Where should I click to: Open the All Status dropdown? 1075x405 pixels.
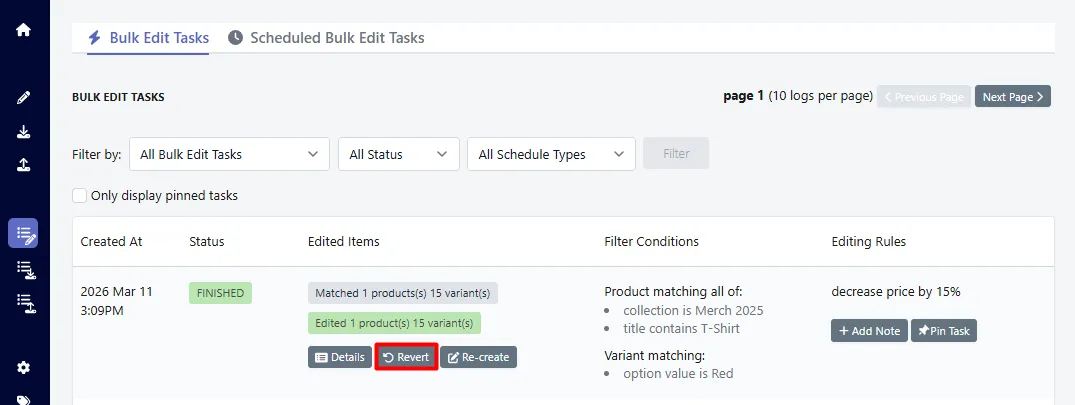(x=398, y=154)
